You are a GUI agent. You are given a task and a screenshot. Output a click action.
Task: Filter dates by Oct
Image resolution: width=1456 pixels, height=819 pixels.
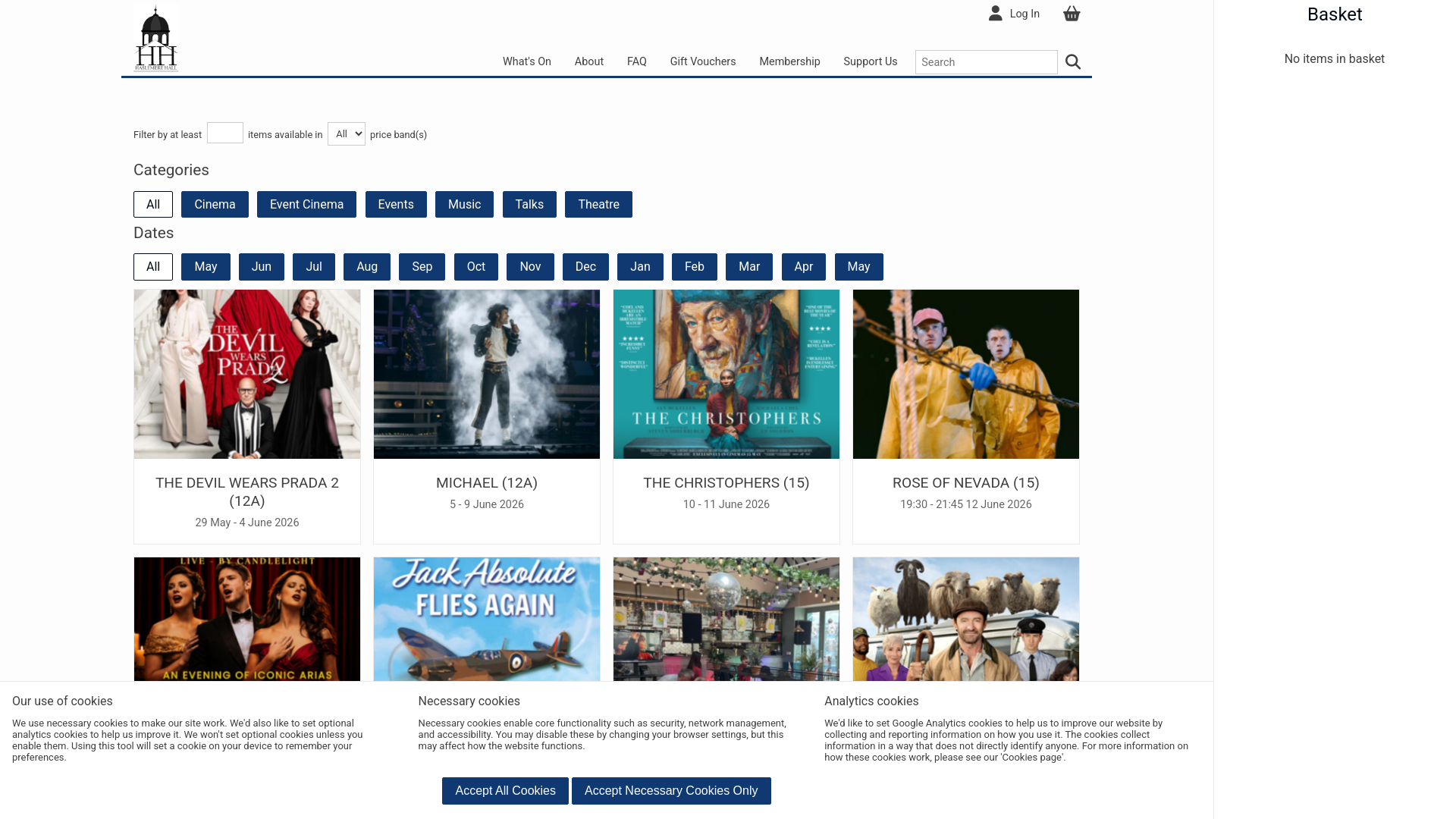coord(476,267)
